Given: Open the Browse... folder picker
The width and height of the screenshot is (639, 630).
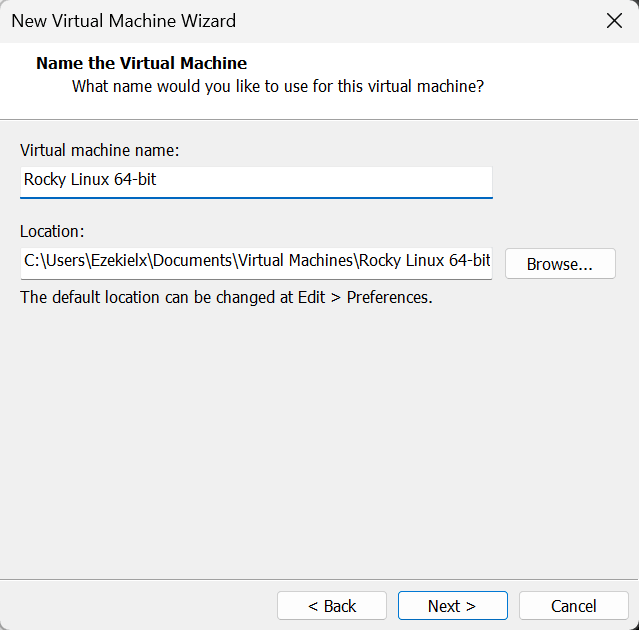Looking at the screenshot, I should (x=560, y=264).
